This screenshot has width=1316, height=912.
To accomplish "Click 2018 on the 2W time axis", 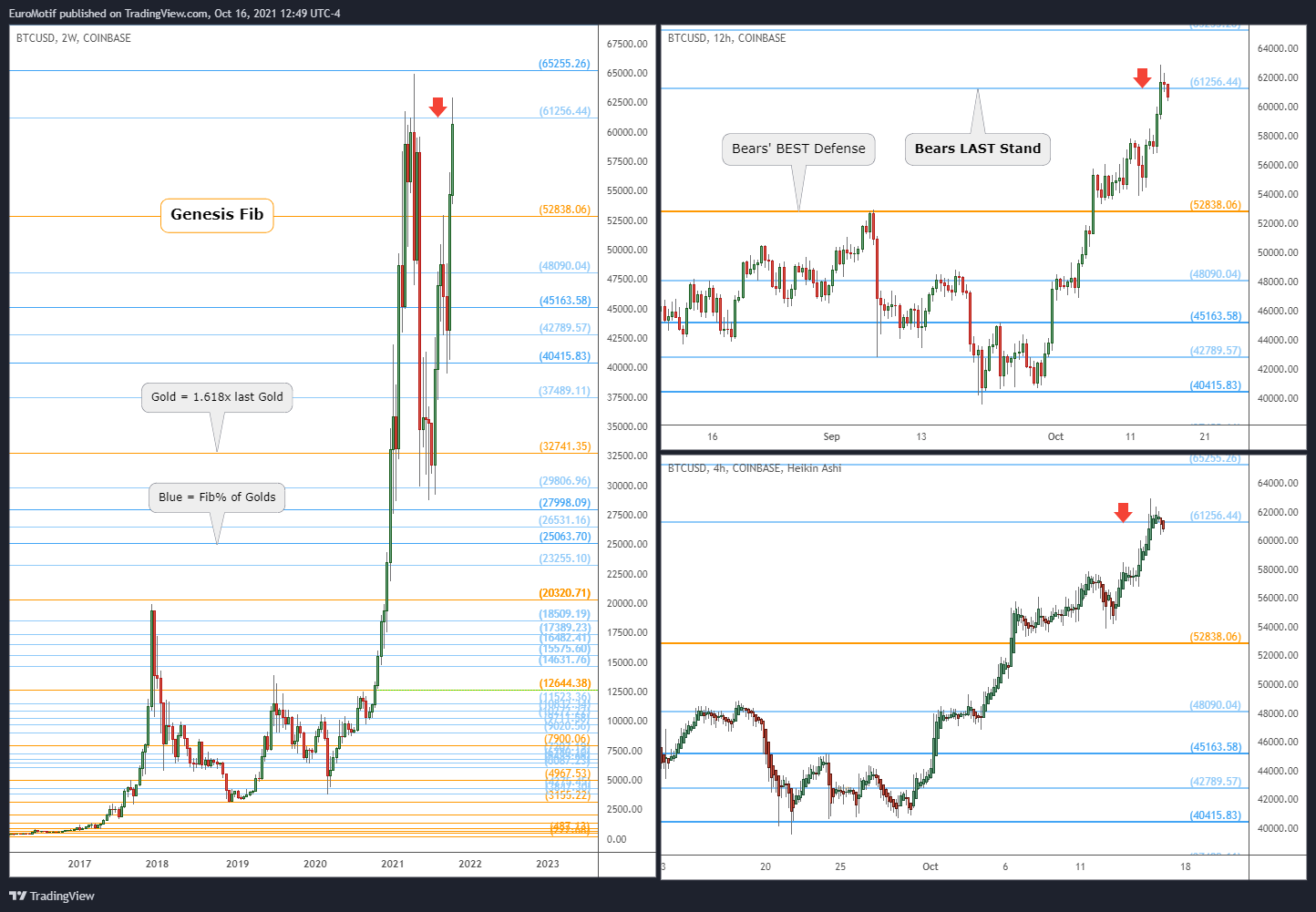I will click(157, 864).
